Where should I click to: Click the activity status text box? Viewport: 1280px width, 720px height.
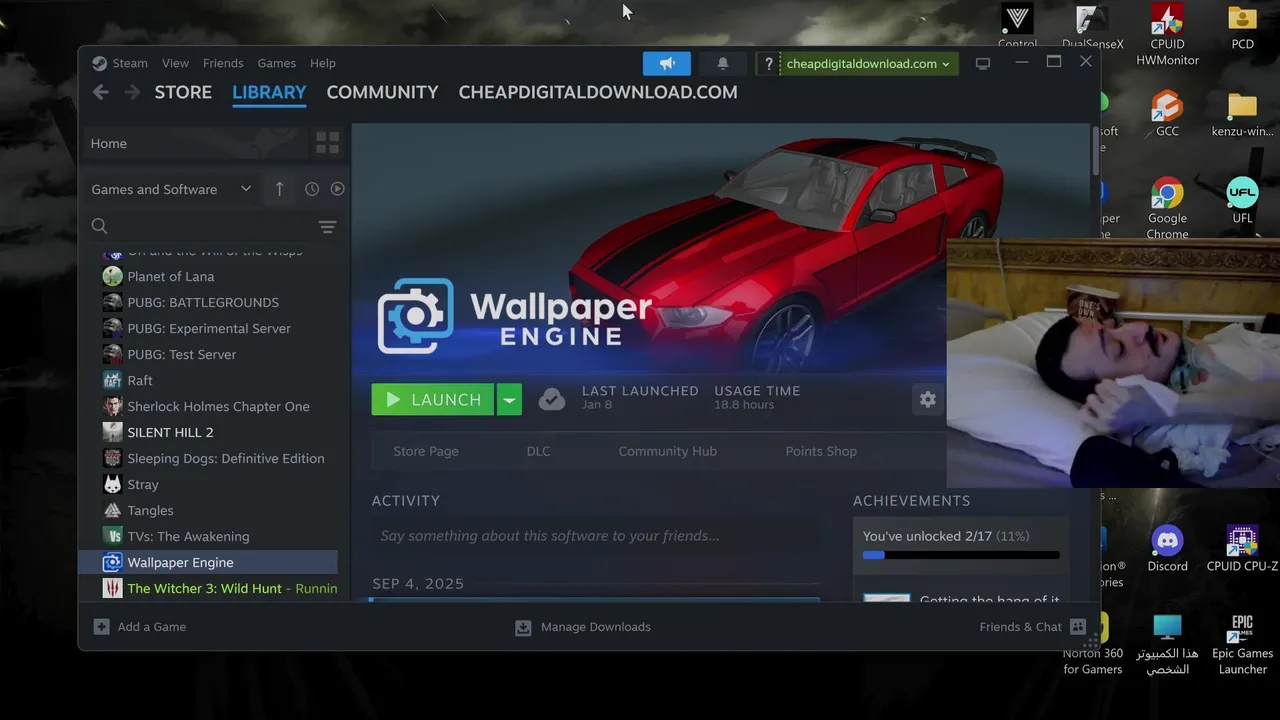click(595, 536)
